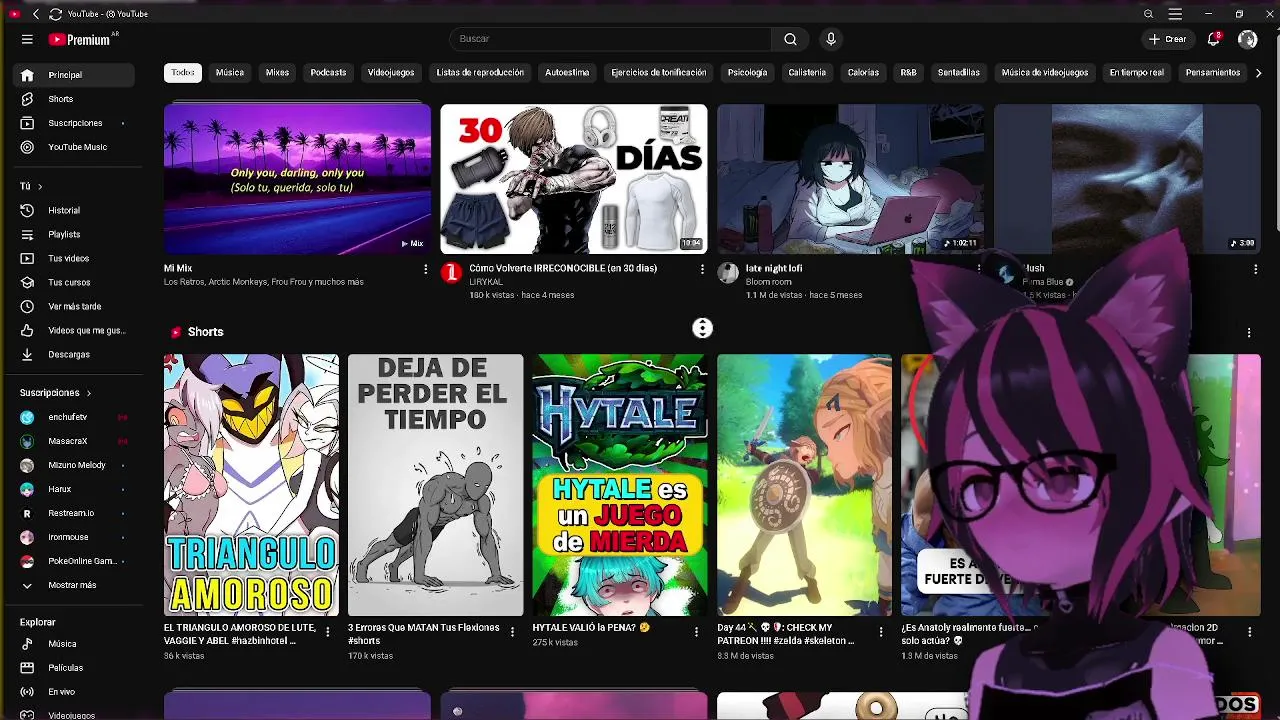Play late night lofi thumbnail
The image size is (1280, 720).
(850, 179)
